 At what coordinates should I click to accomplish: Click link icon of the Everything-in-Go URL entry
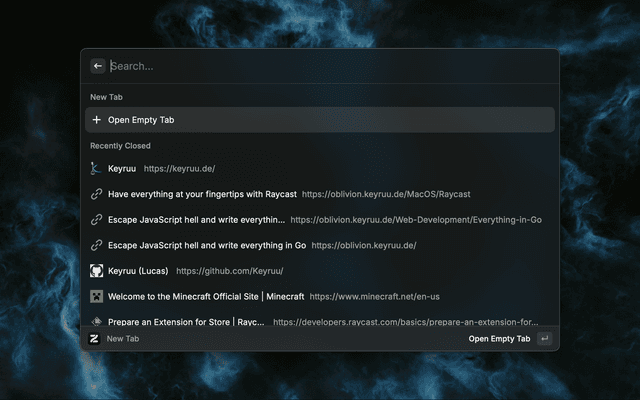[97, 219]
